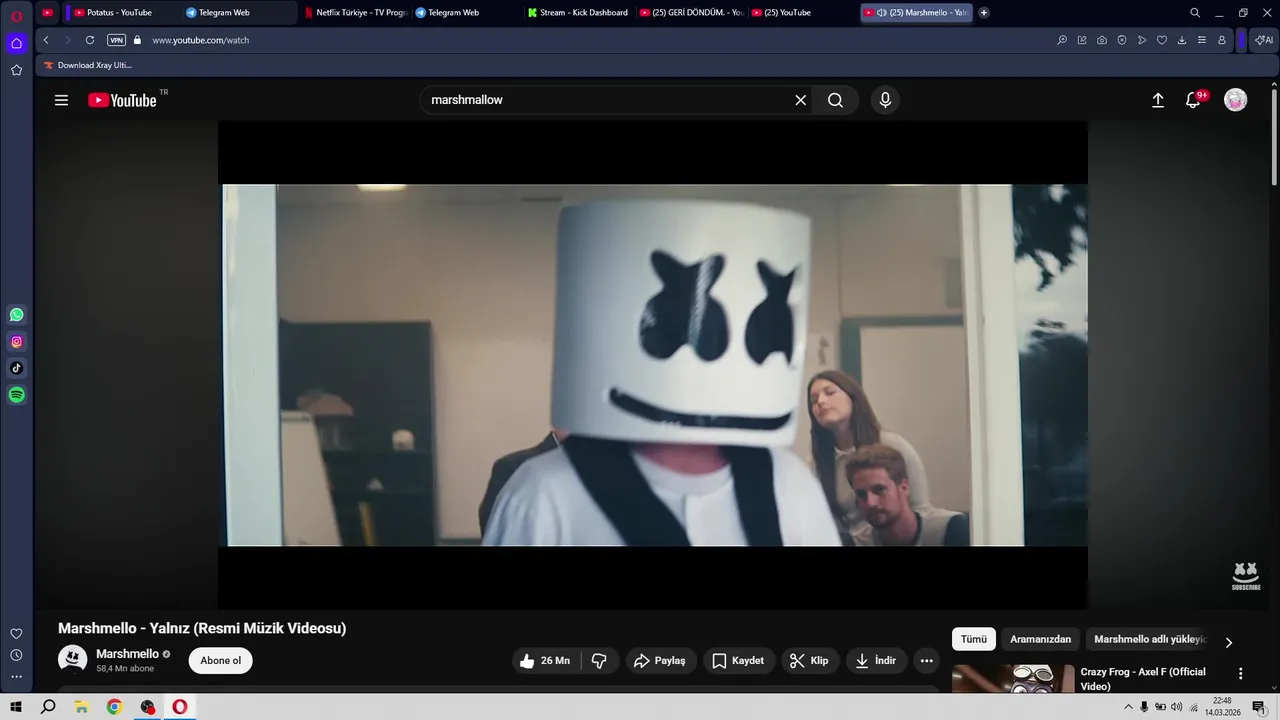This screenshot has height=720, width=1280.
Task: Subscribe with the Abone ol button
Action: click(x=220, y=660)
